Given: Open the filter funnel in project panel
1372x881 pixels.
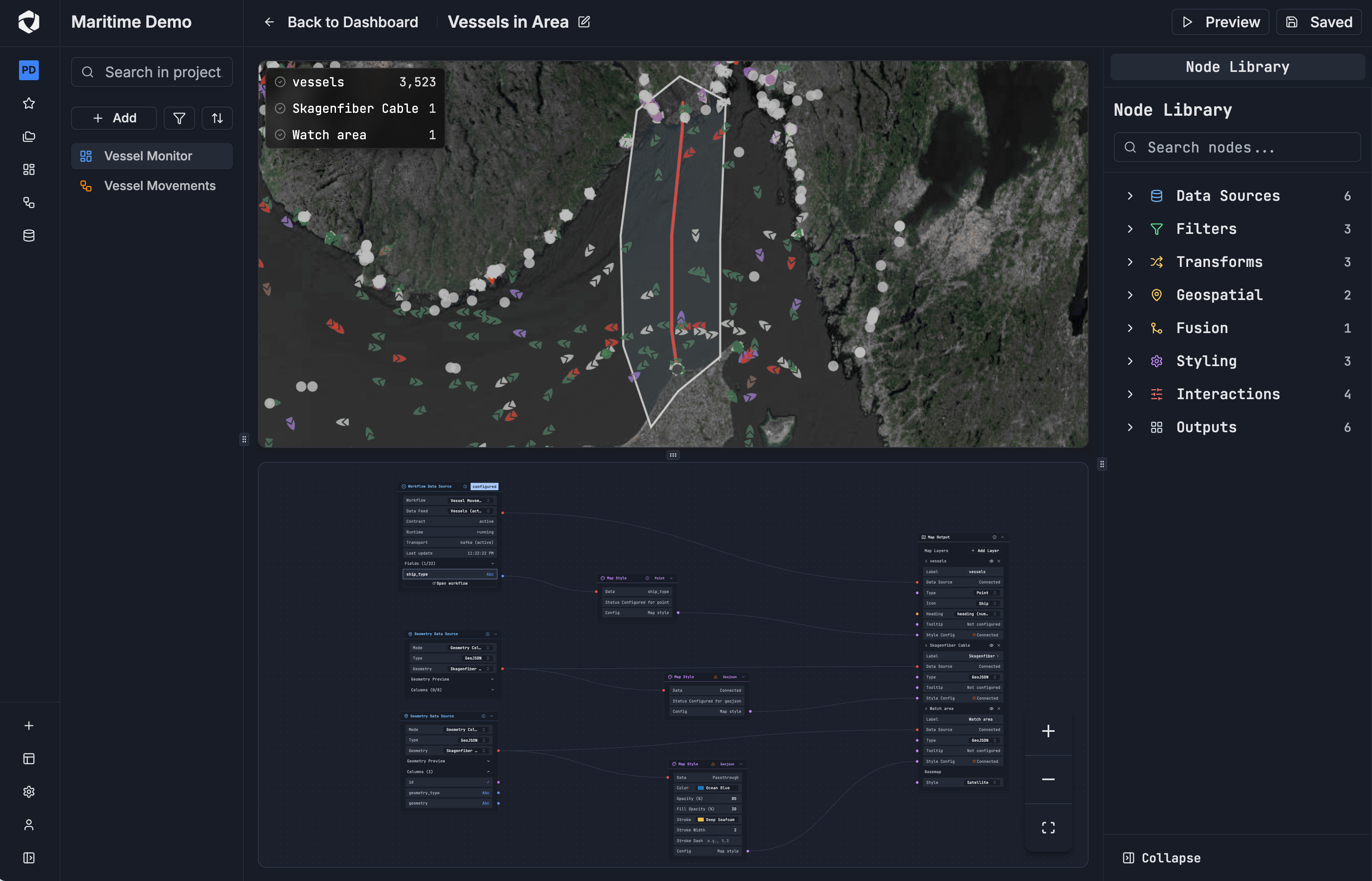Looking at the screenshot, I should coord(179,118).
